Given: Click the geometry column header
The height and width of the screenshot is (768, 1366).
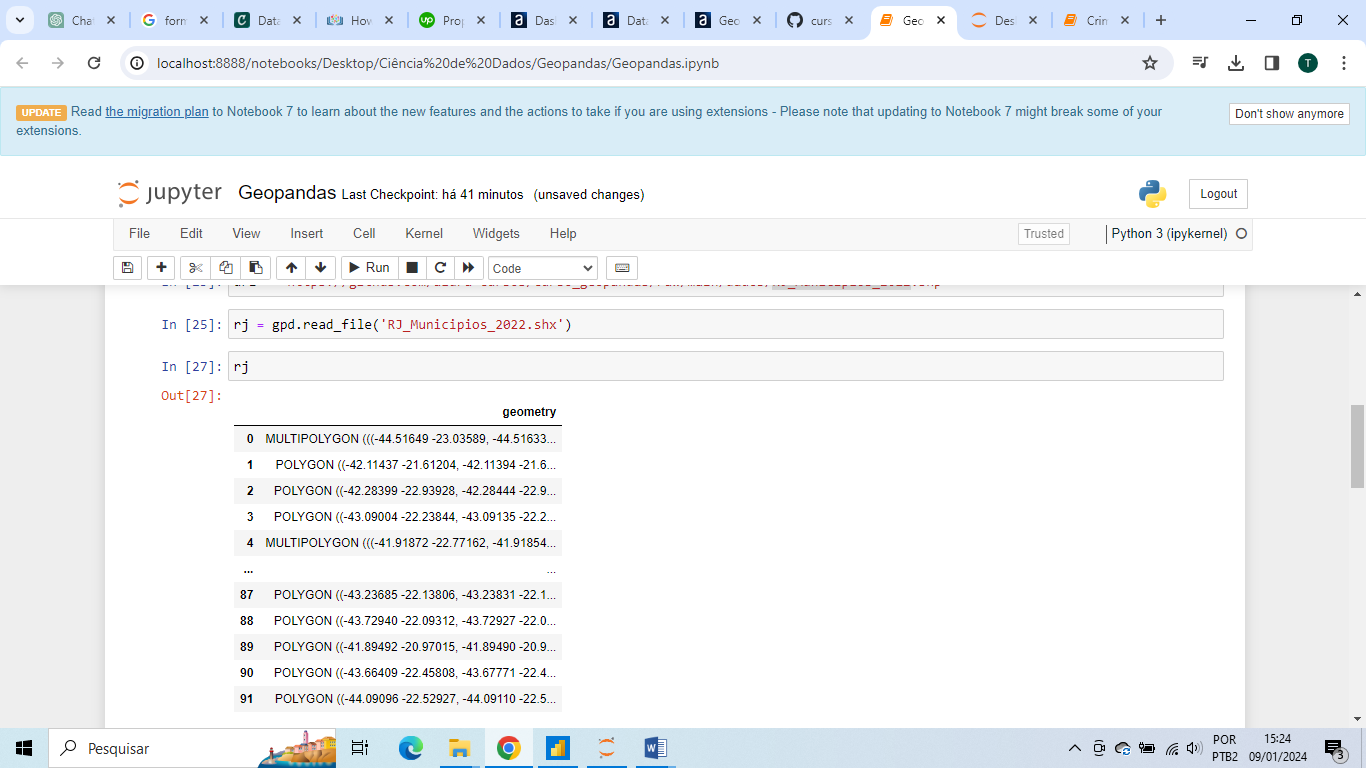Looking at the screenshot, I should coord(529,412).
